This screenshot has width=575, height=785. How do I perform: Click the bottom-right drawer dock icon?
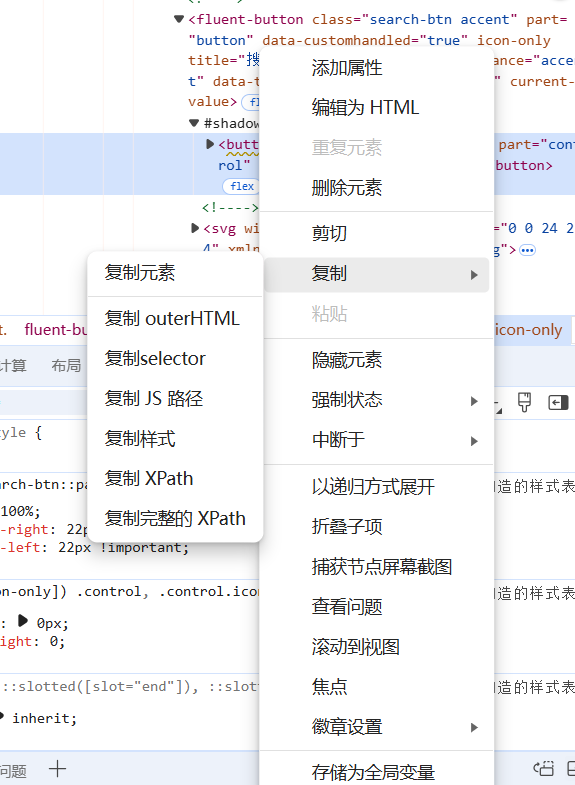(571, 768)
